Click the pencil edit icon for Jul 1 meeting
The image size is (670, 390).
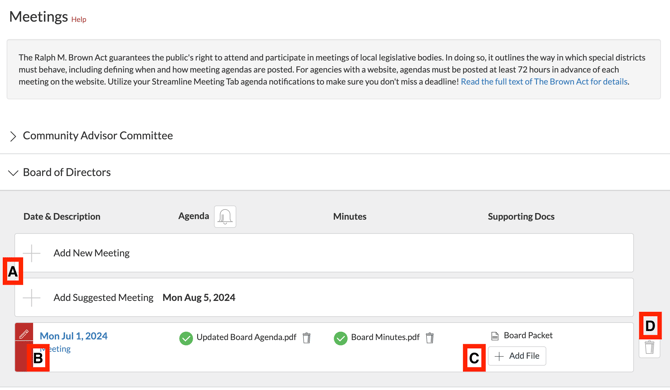[24, 333]
